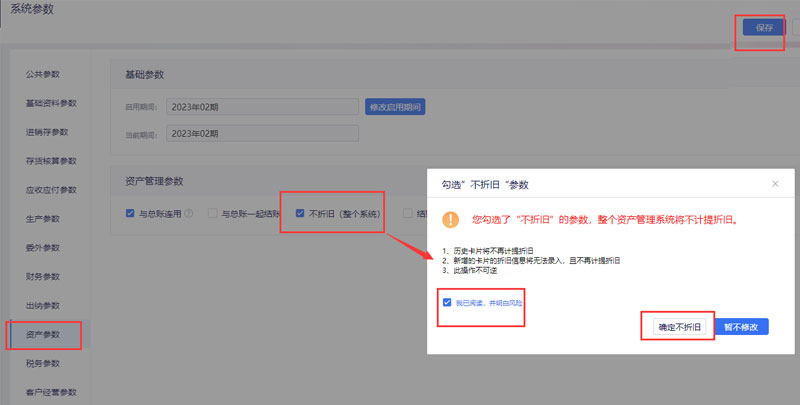Toggle 我已阅读，并明白风险 checkbox
The height and width of the screenshot is (405, 800).
[x=447, y=302]
